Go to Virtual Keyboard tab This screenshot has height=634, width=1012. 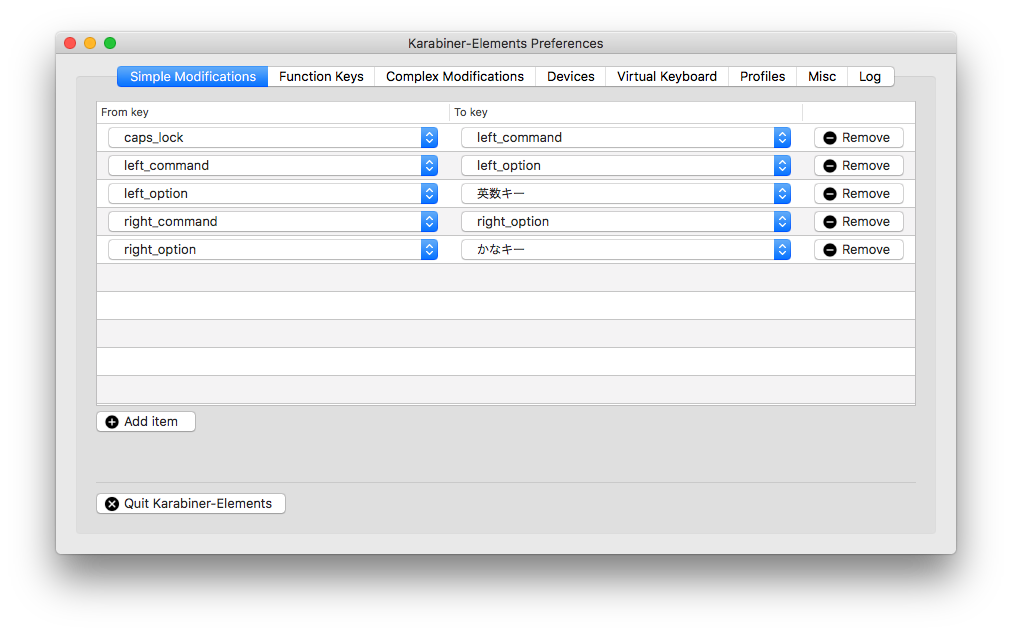pyautogui.click(x=667, y=76)
